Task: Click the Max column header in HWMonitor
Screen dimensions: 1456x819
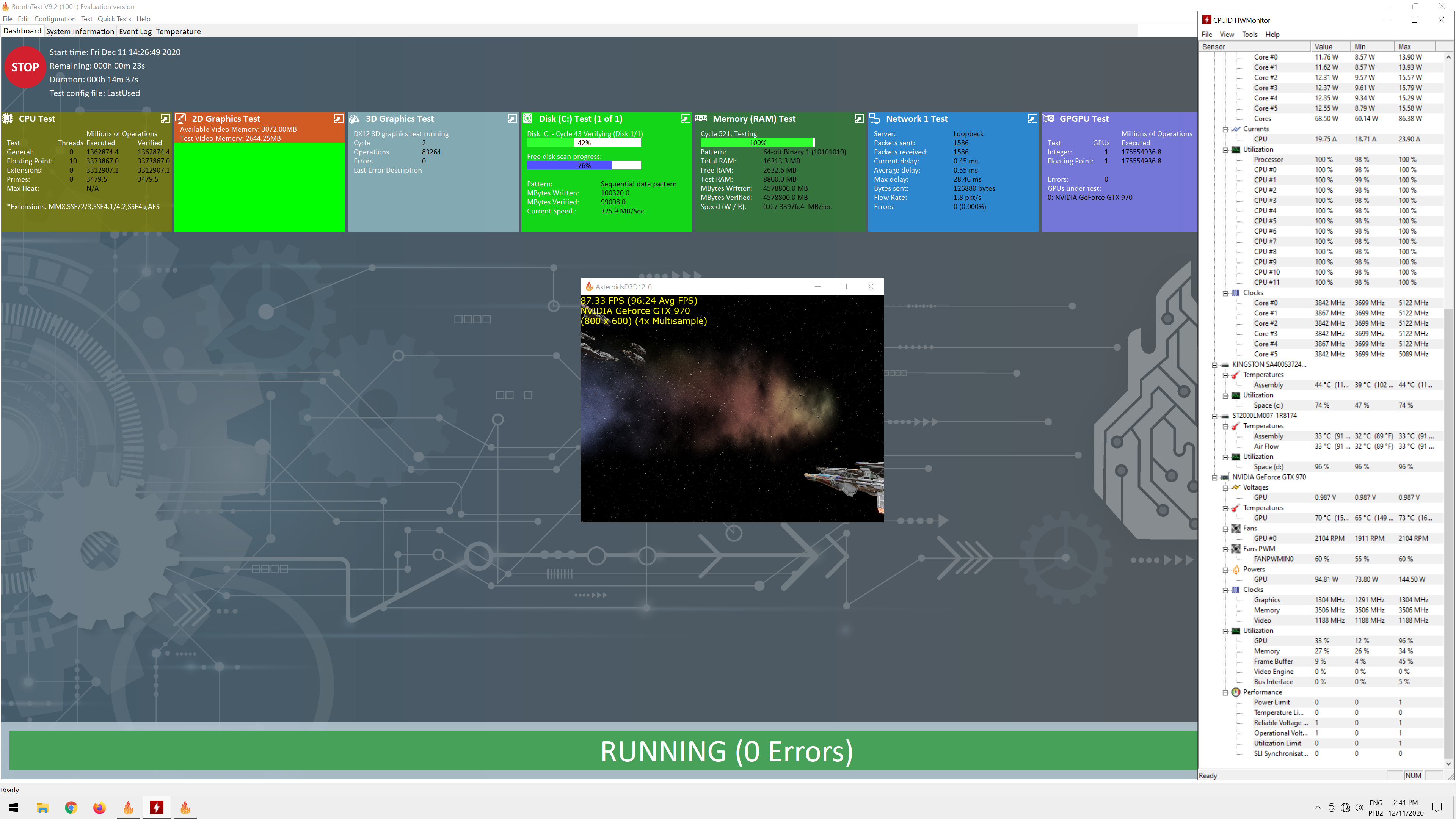Action: click(1414, 46)
